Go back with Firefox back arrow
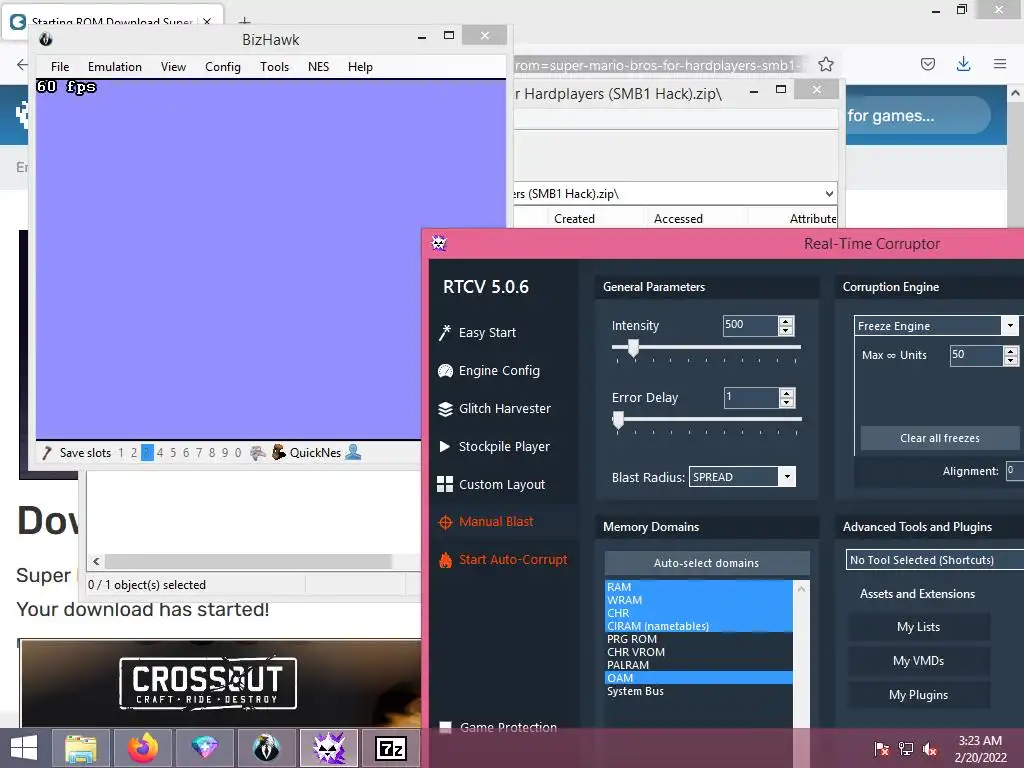 click(x=22, y=64)
